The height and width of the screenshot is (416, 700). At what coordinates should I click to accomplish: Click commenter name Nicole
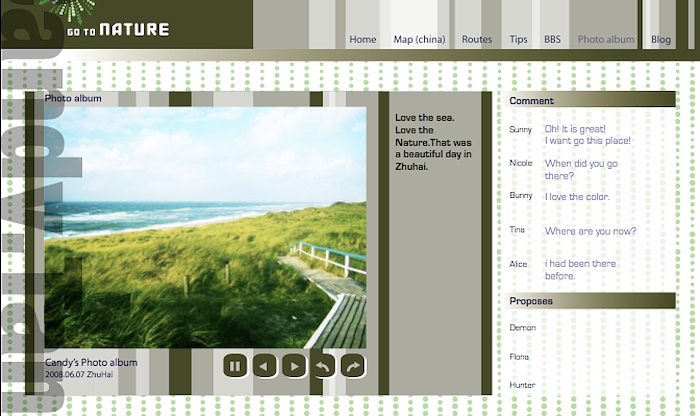pyautogui.click(x=521, y=163)
